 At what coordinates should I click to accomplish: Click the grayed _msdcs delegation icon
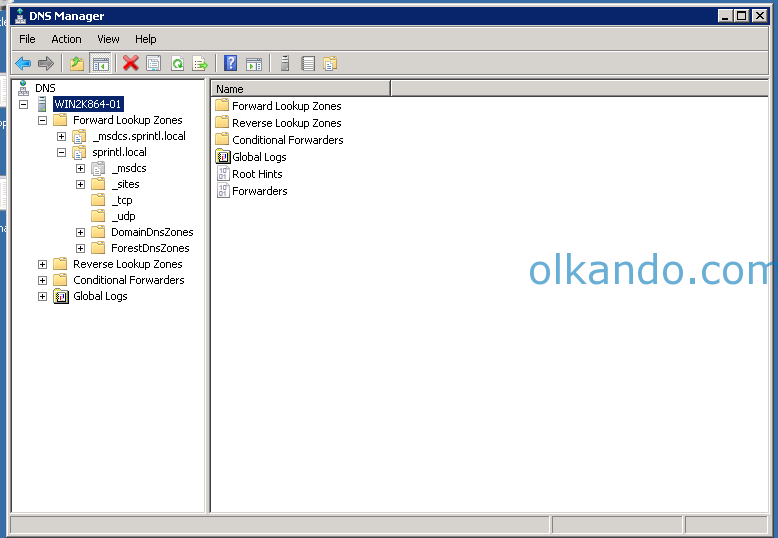pos(98,168)
